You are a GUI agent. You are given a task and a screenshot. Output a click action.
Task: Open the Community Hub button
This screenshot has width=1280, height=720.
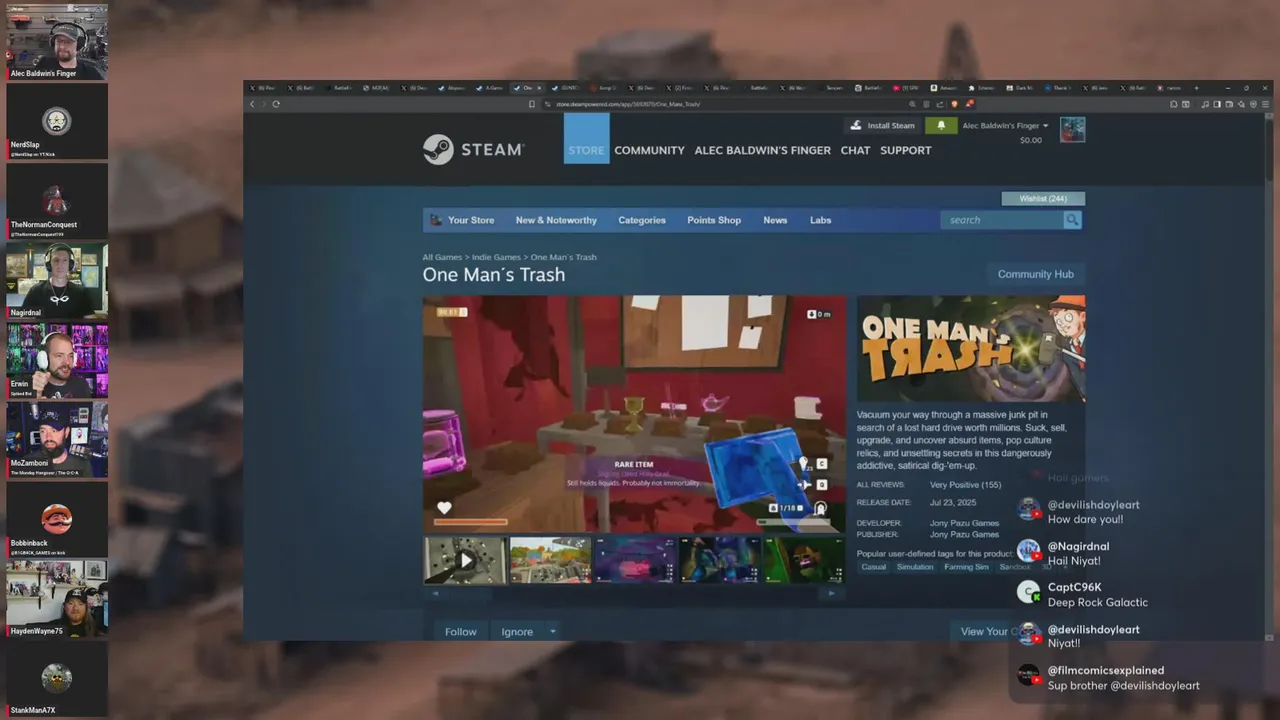pos(1035,274)
